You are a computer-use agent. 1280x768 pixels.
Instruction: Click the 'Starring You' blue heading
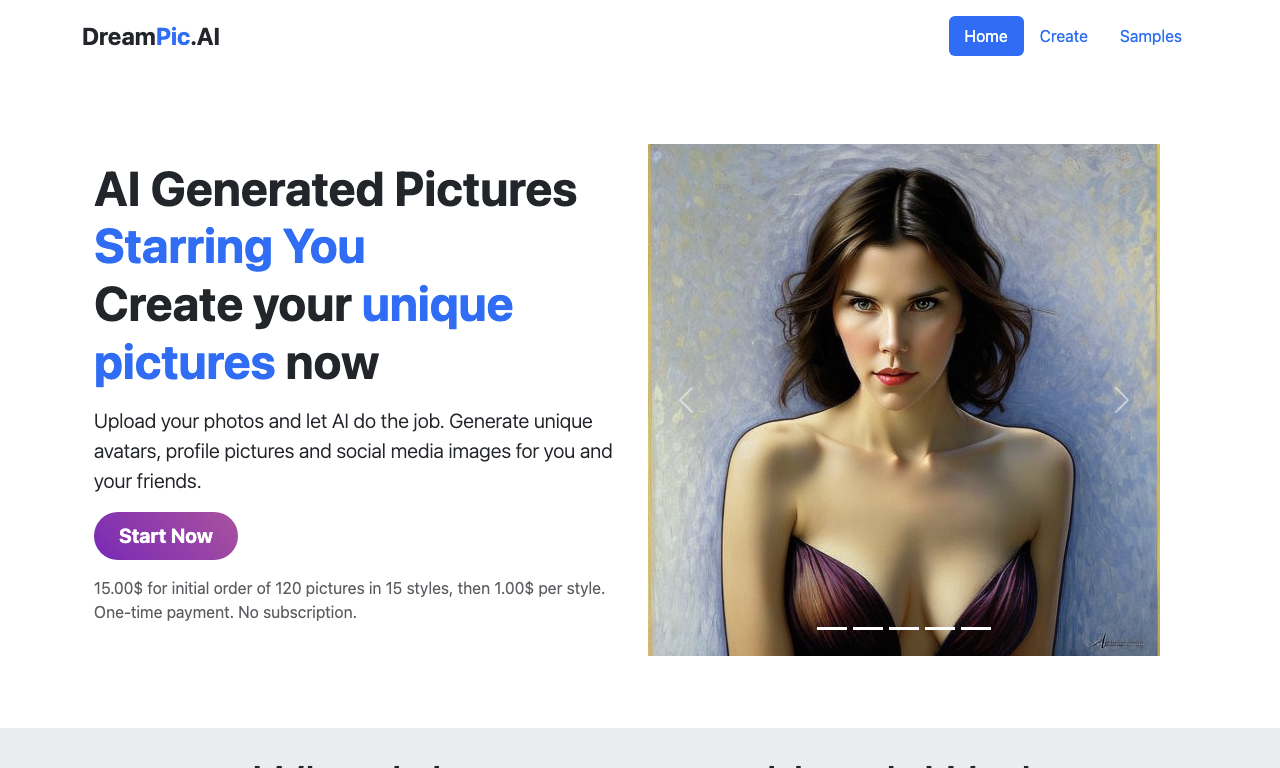click(x=229, y=247)
